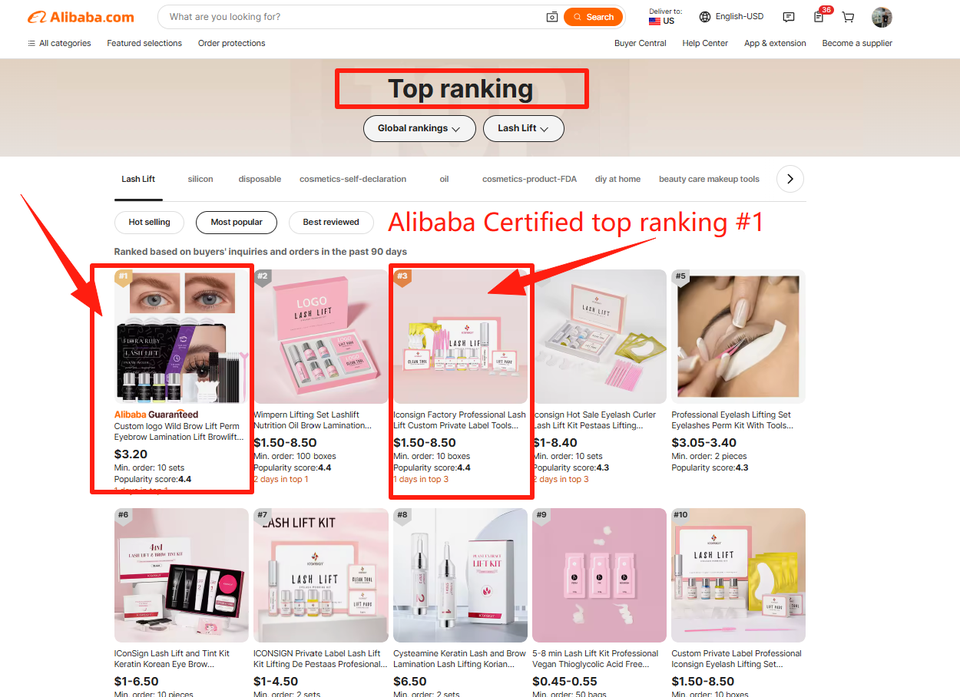Screen dimensions: 960x697
Task: Click the user profile avatar
Action: [x=882, y=17]
